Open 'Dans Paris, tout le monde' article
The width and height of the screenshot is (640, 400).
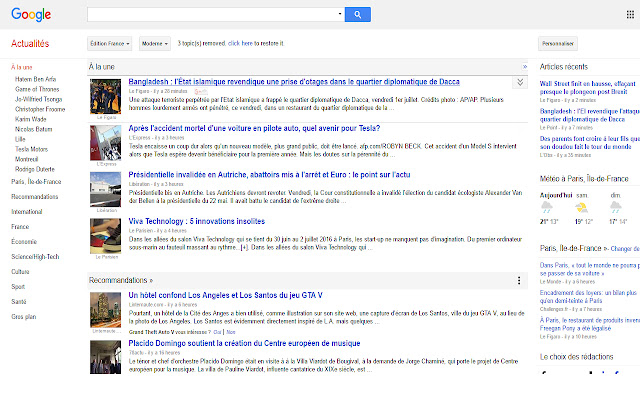[590, 269]
